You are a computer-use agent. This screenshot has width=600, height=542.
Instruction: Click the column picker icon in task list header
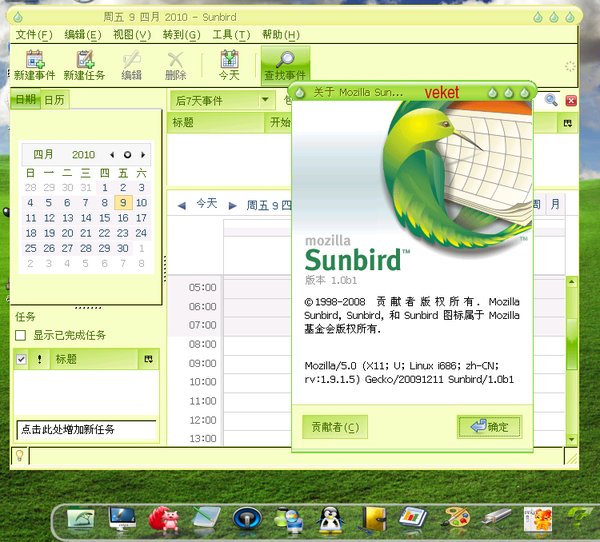149,359
